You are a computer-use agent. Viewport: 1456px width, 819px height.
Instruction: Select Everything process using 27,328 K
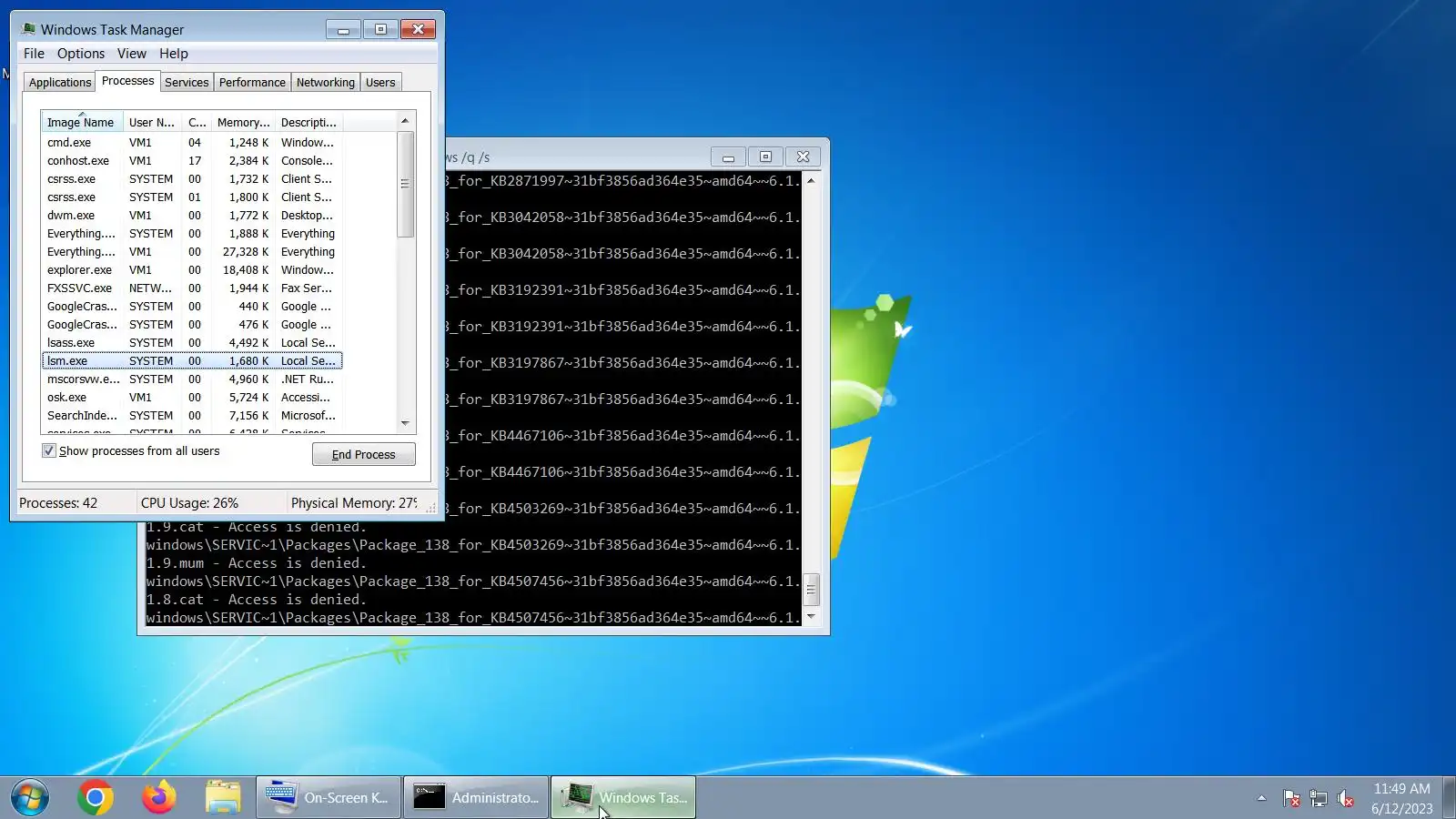pos(192,252)
